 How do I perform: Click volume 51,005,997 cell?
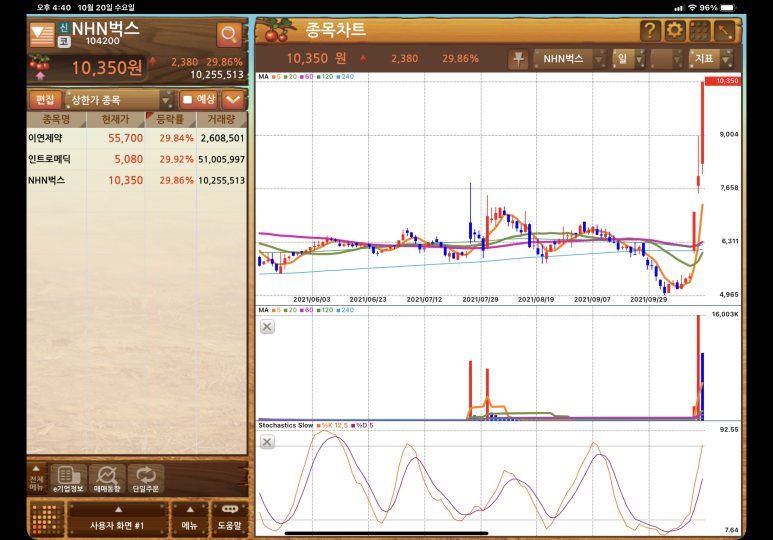(x=221, y=159)
